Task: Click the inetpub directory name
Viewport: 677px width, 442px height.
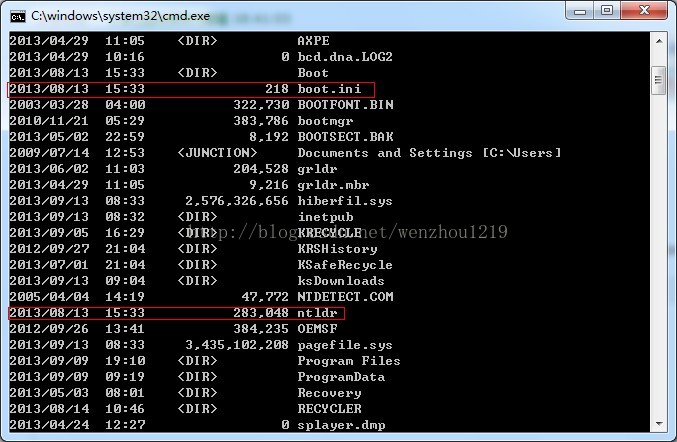Action: (325, 217)
